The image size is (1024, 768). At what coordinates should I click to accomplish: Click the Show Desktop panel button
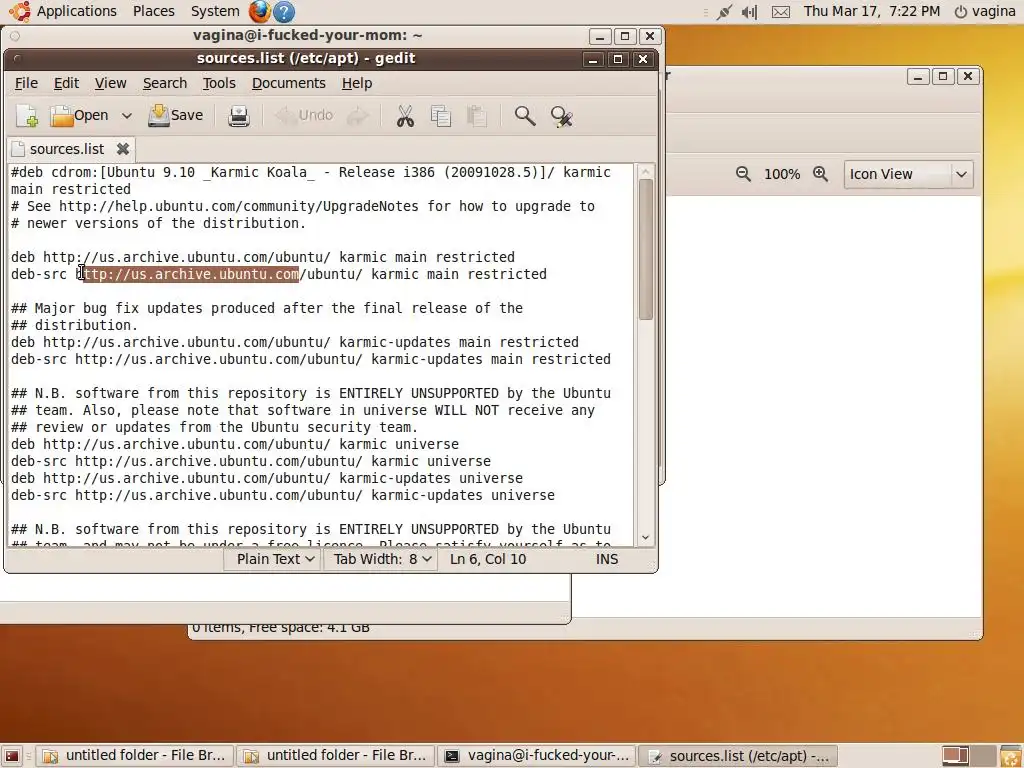(12, 756)
